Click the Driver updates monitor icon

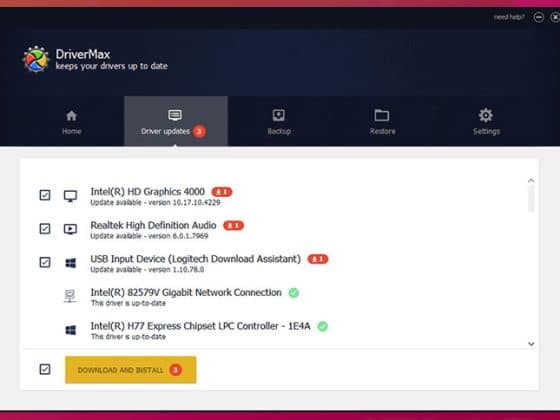(x=175, y=115)
